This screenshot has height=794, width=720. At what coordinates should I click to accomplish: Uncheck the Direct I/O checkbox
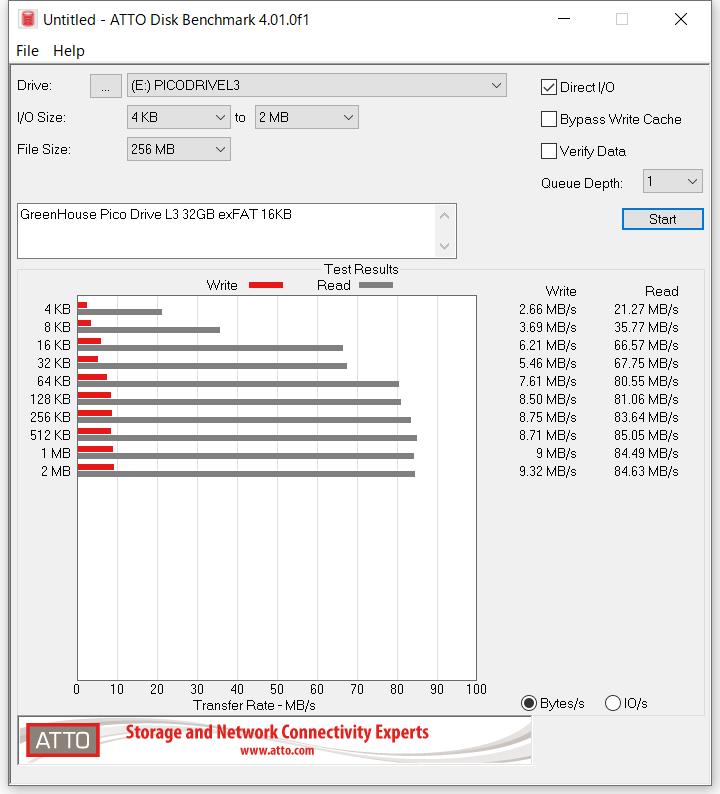(x=549, y=87)
